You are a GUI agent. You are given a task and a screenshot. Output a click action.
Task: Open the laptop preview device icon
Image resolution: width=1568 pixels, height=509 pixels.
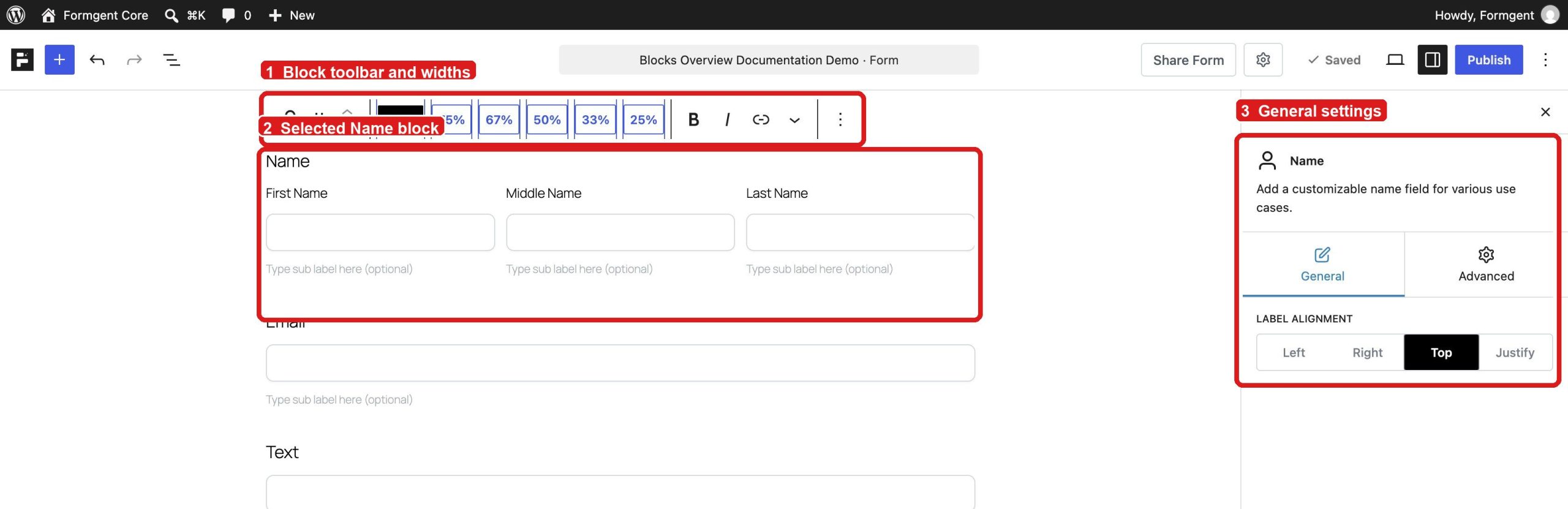point(1395,59)
